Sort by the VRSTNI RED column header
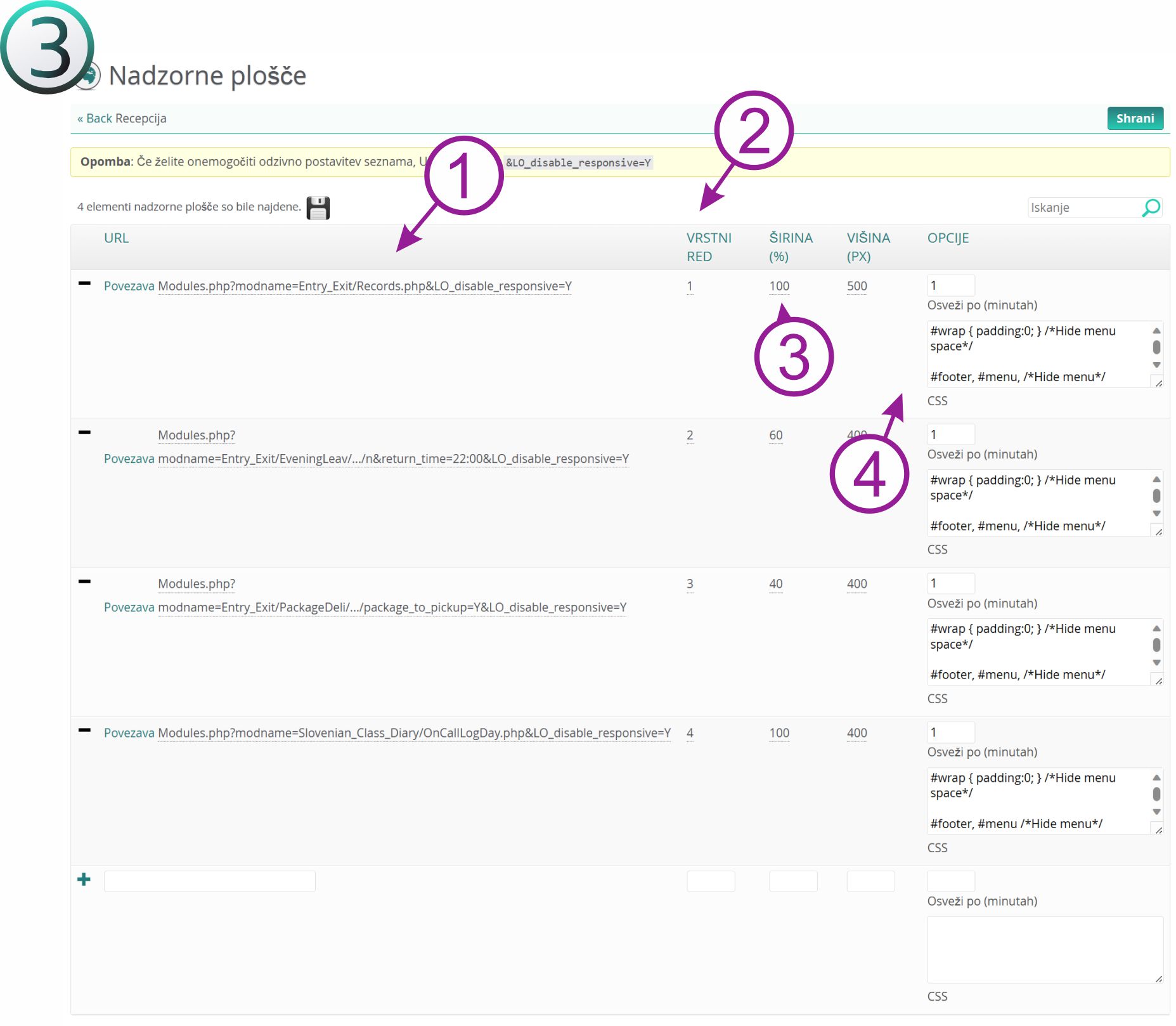1176x1026 pixels. [x=708, y=247]
